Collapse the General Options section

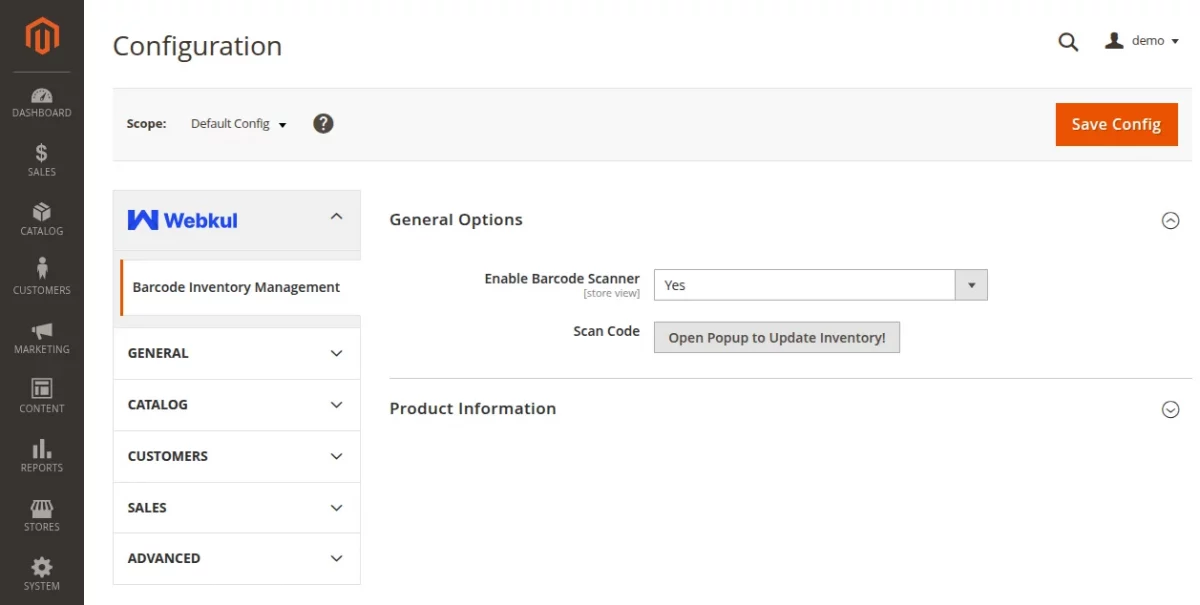tap(1170, 220)
